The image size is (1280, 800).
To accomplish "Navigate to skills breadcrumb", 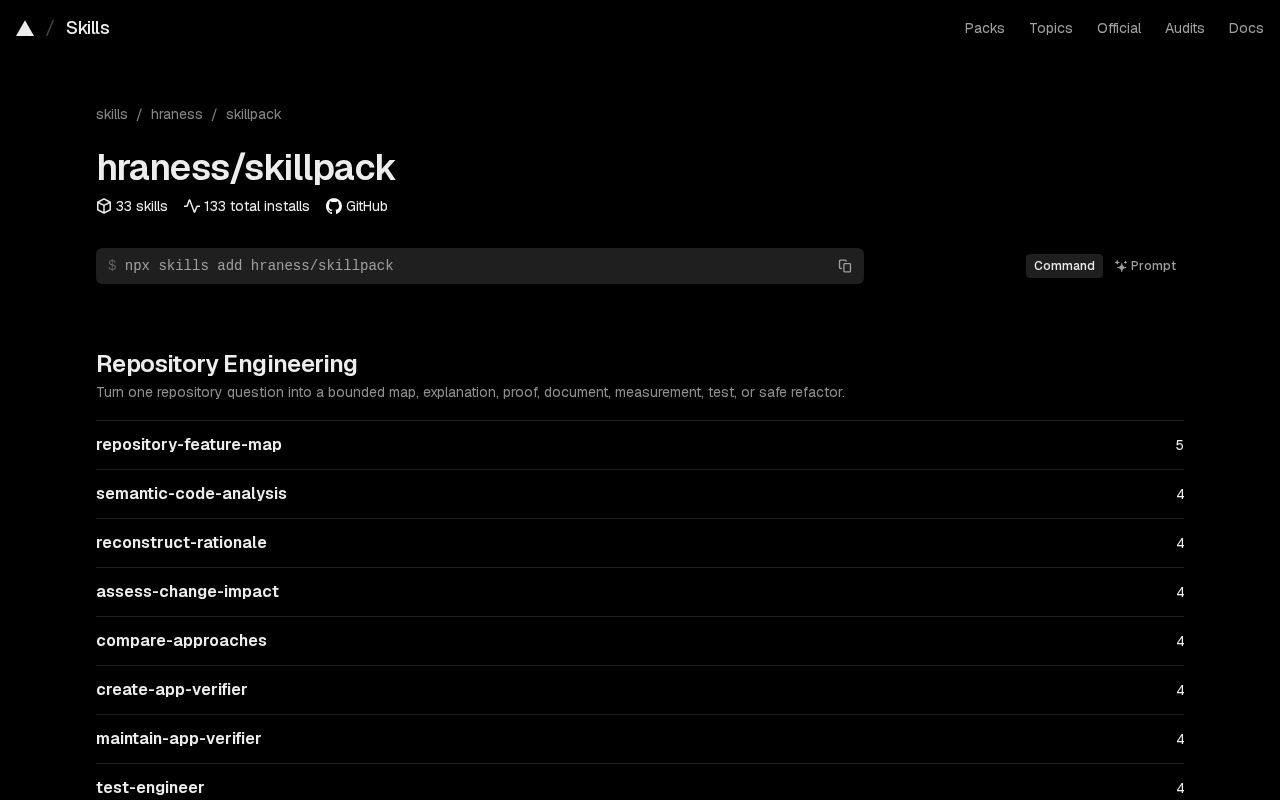I will click(x=112, y=114).
